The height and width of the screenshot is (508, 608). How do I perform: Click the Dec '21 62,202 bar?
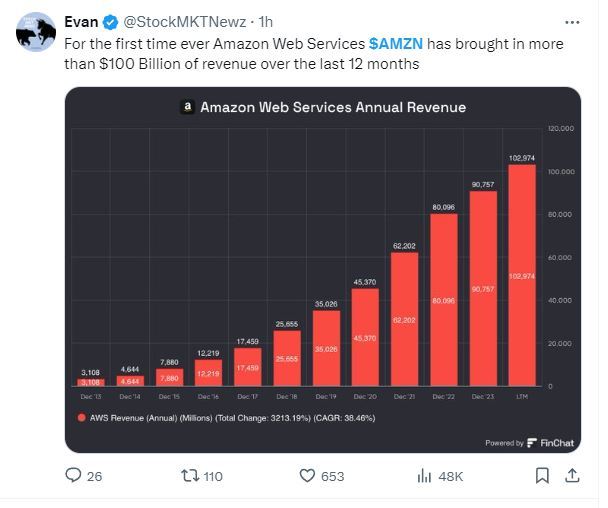click(404, 319)
